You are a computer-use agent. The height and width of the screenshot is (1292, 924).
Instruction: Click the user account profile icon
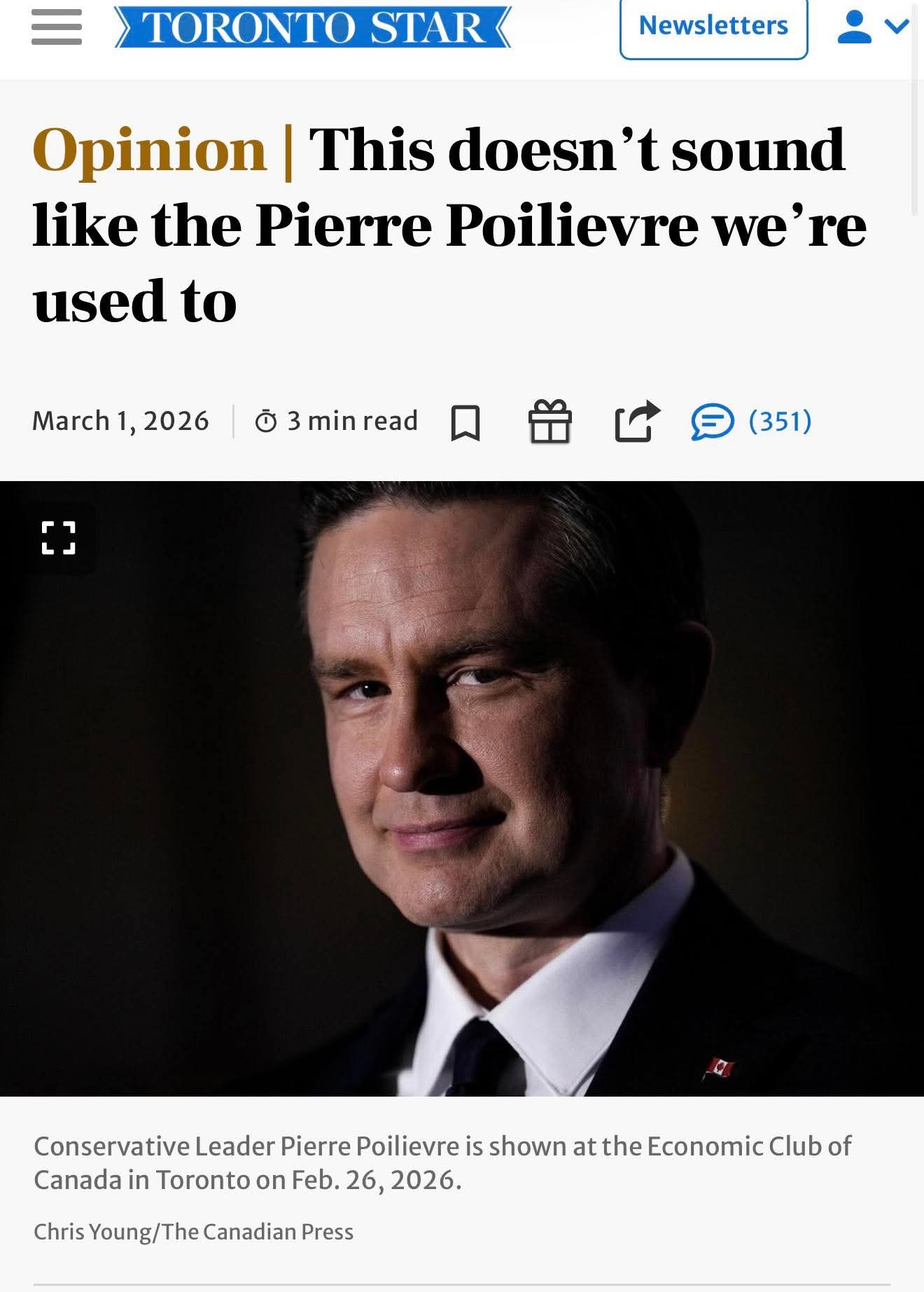(854, 27)
